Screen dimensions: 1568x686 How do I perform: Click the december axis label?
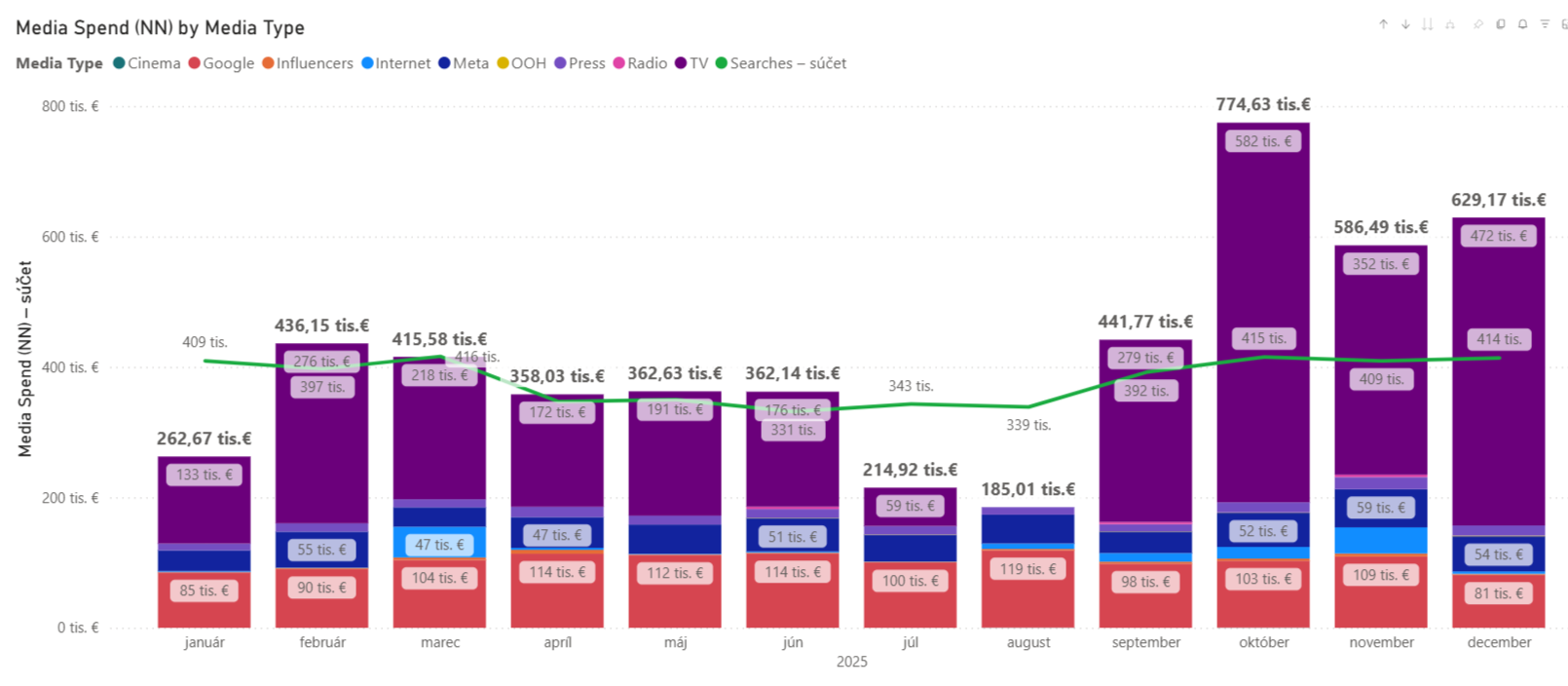[x=1499, y=642]
